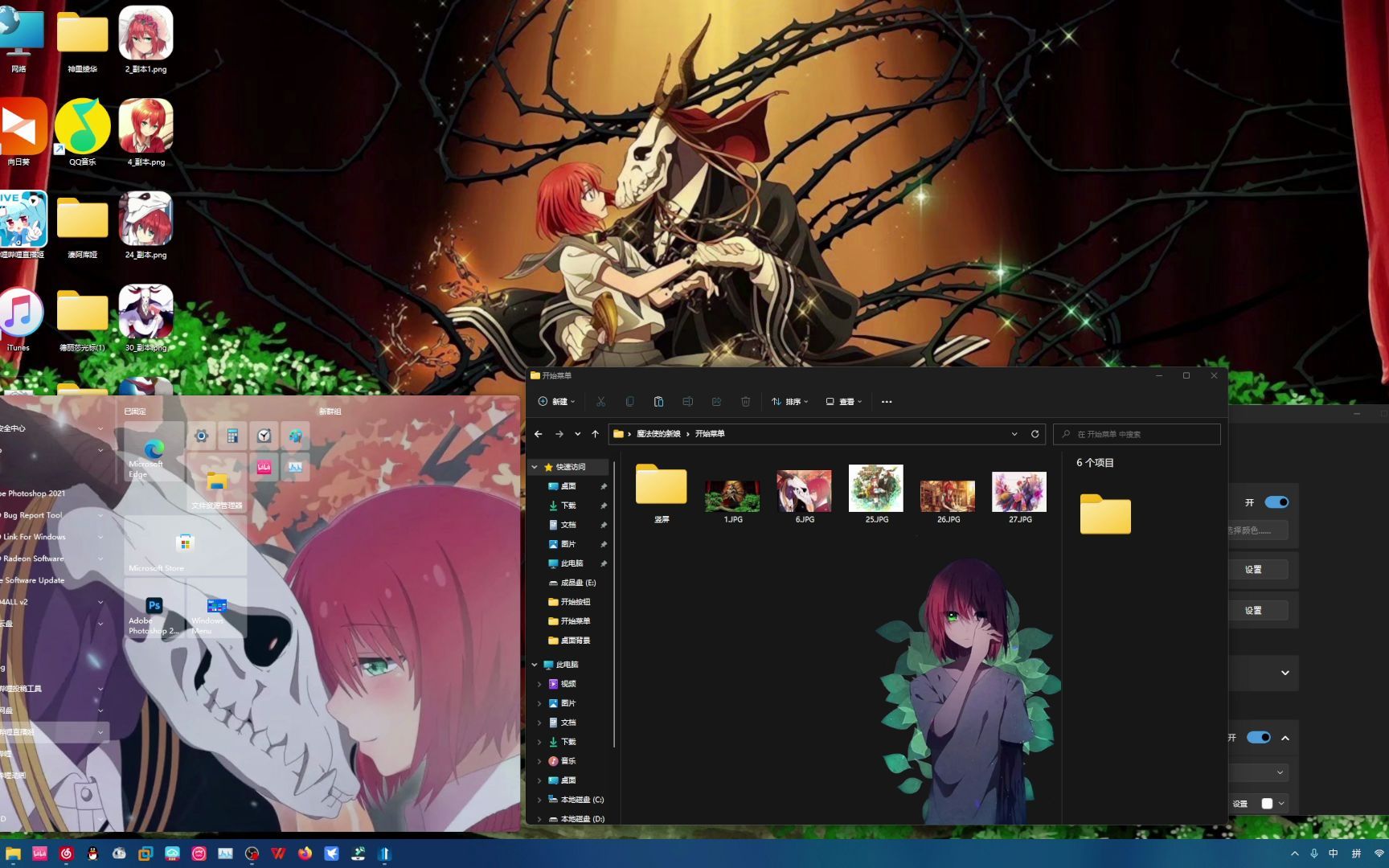The width and height of the screenshot is (1389, 868).
Task: Click the Back arrow in Explorer
Action: coord(539,434)
